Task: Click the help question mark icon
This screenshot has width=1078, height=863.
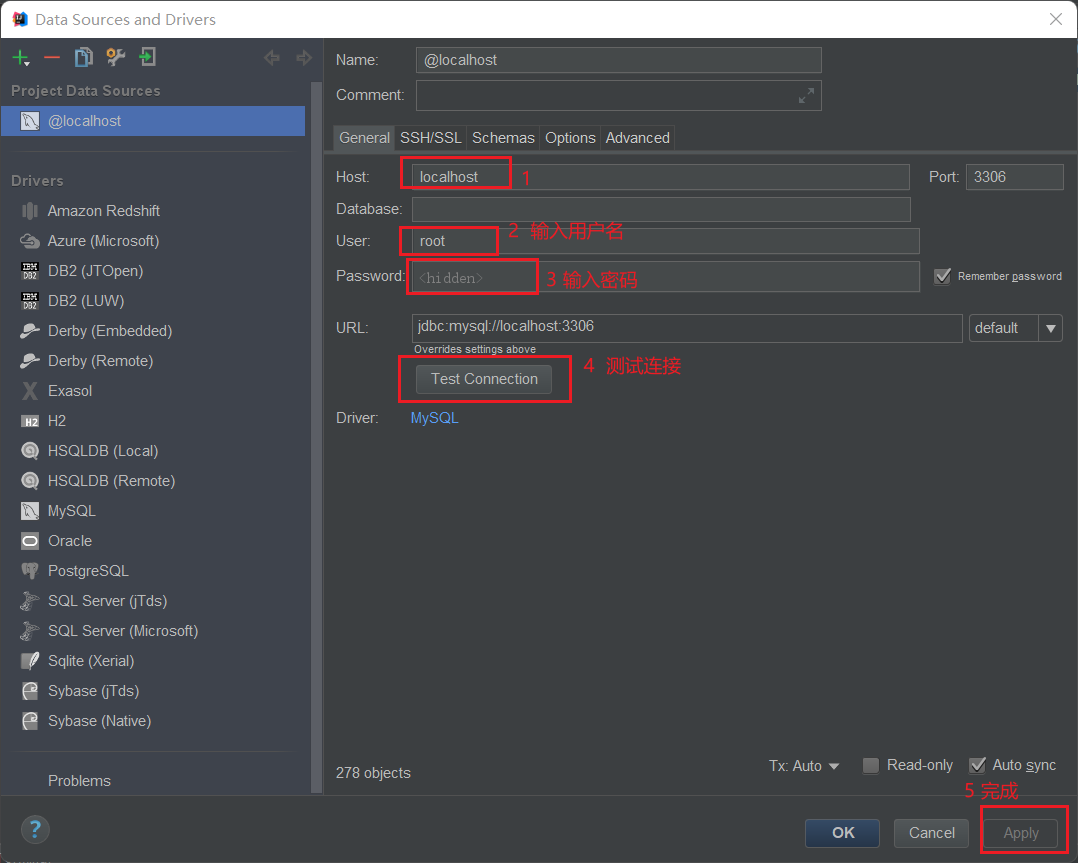Action: [x=35, y=829]
